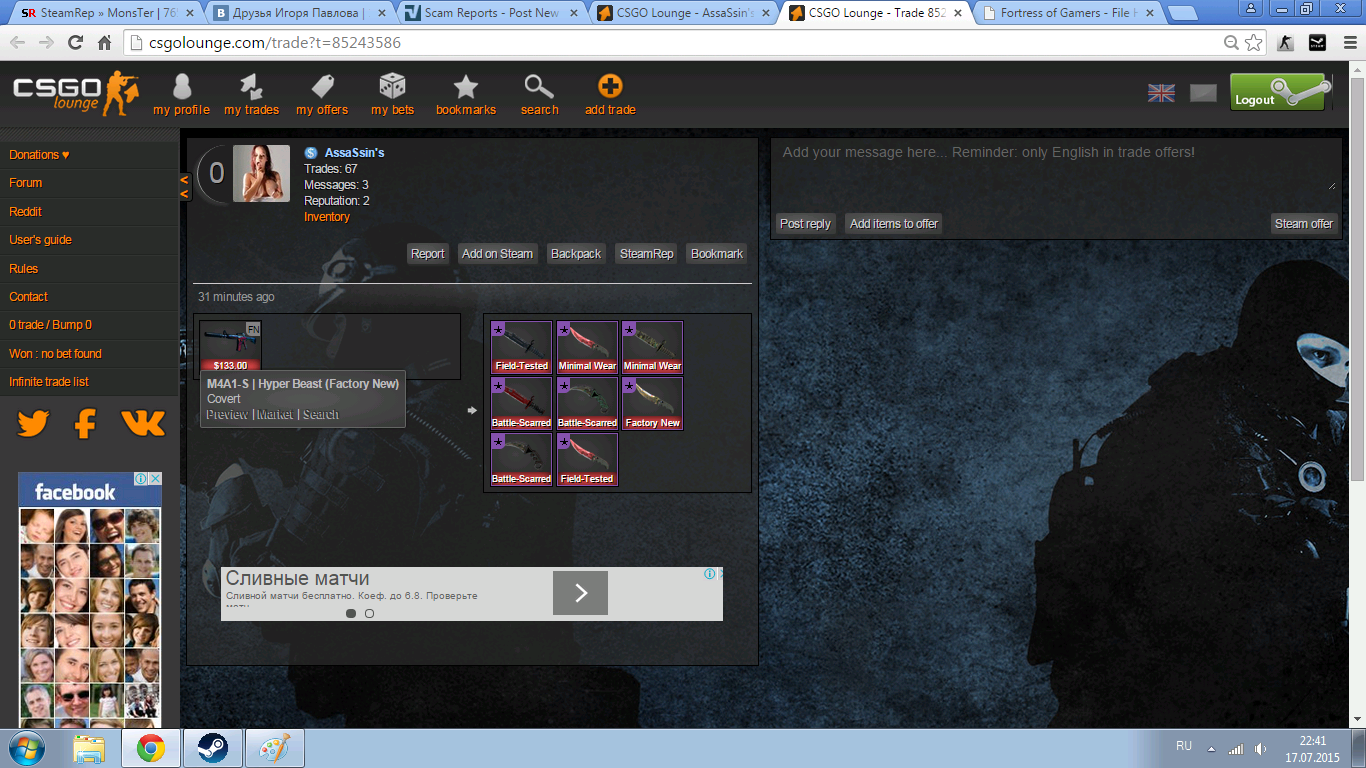Switch language with the UK flag
Image resolution: width=1366 pixels, height=768 pixels.
click(x=1161, y=93)
